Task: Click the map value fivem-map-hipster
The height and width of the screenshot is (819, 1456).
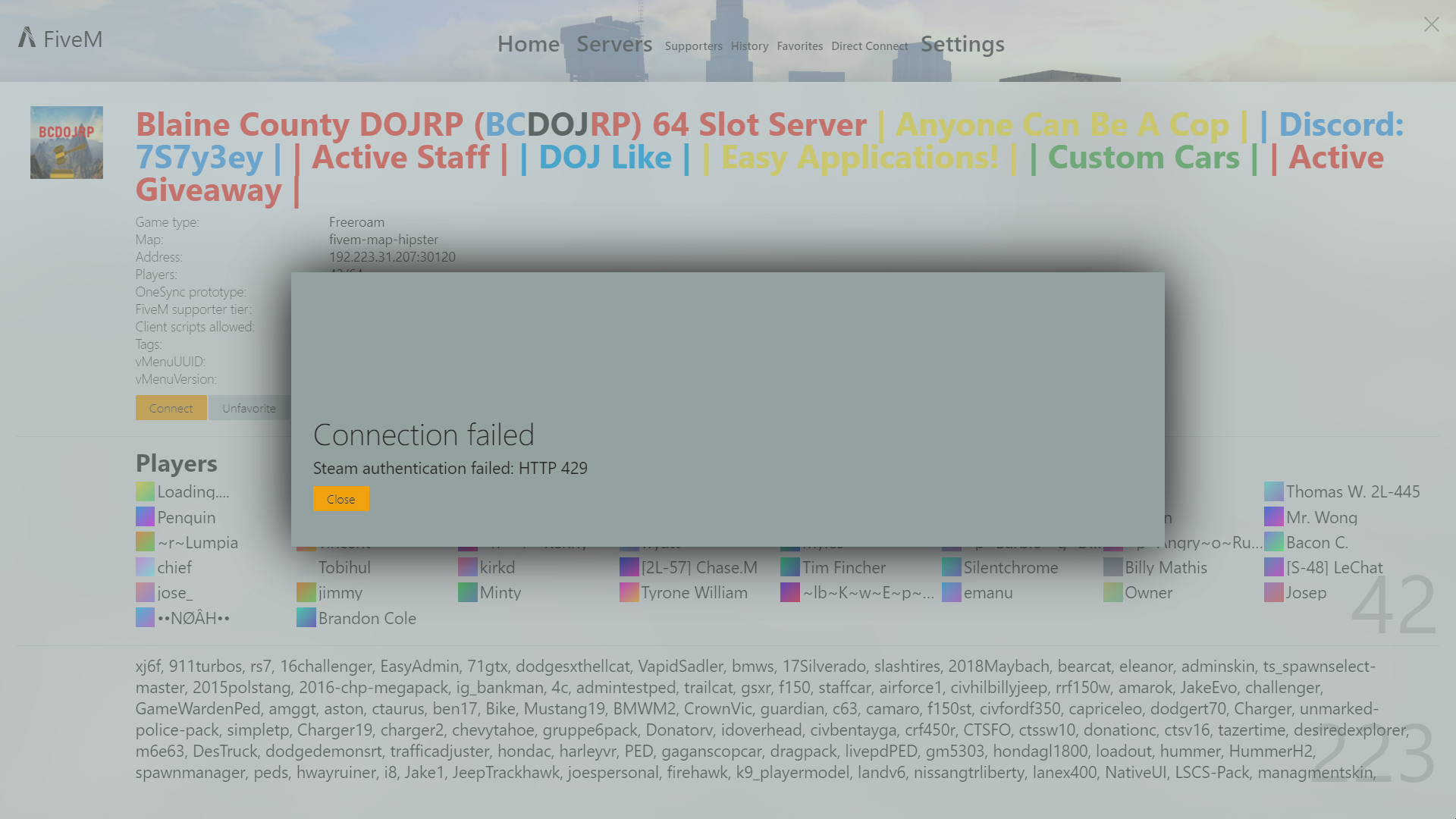Action: pos(384,240)
